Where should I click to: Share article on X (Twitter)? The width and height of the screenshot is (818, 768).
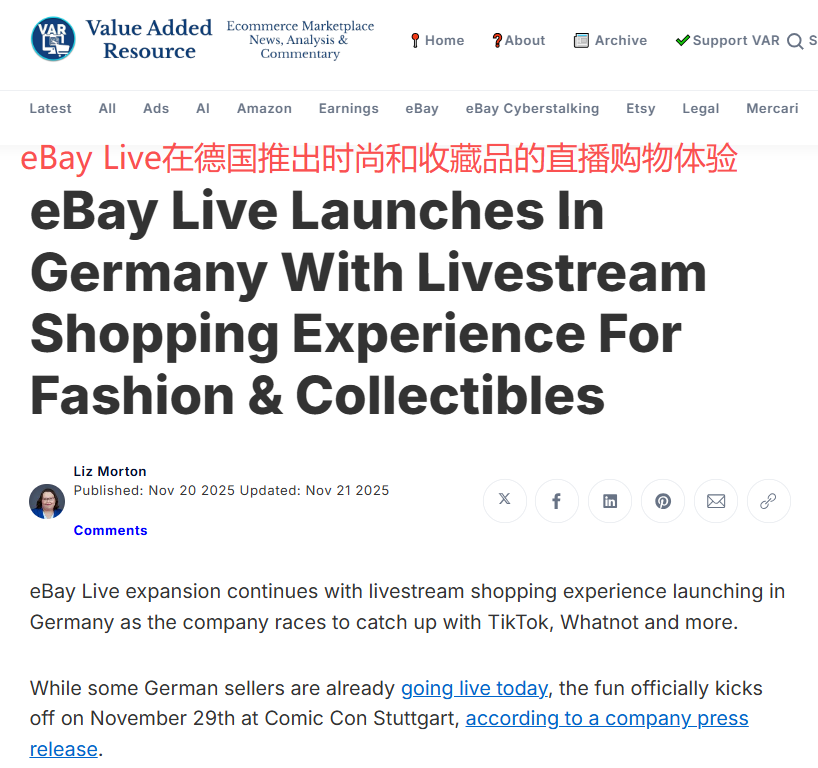coord(504,501)
